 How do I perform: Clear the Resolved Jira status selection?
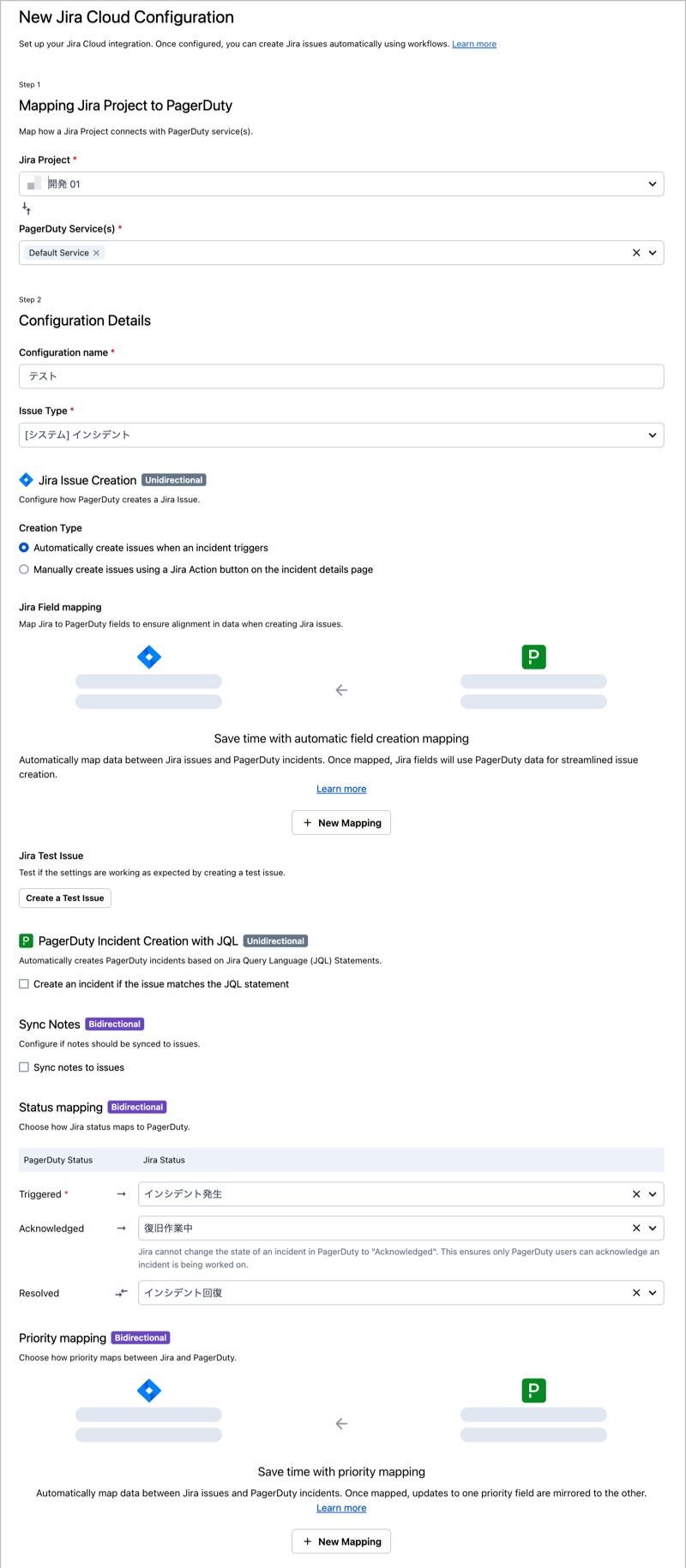click(x=636, y=1293)
